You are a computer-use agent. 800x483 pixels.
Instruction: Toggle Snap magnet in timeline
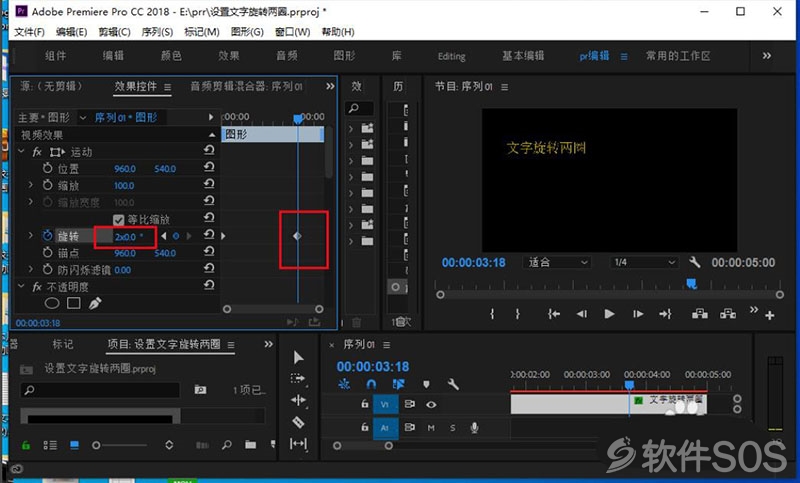click(x=371, y=384)
